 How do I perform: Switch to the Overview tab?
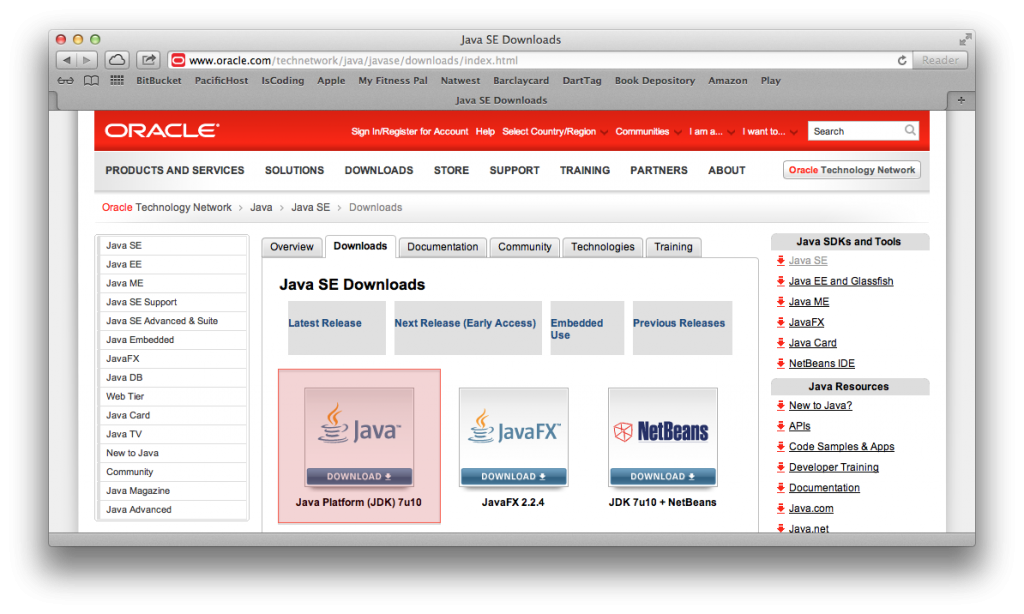[x=292, y=247]
